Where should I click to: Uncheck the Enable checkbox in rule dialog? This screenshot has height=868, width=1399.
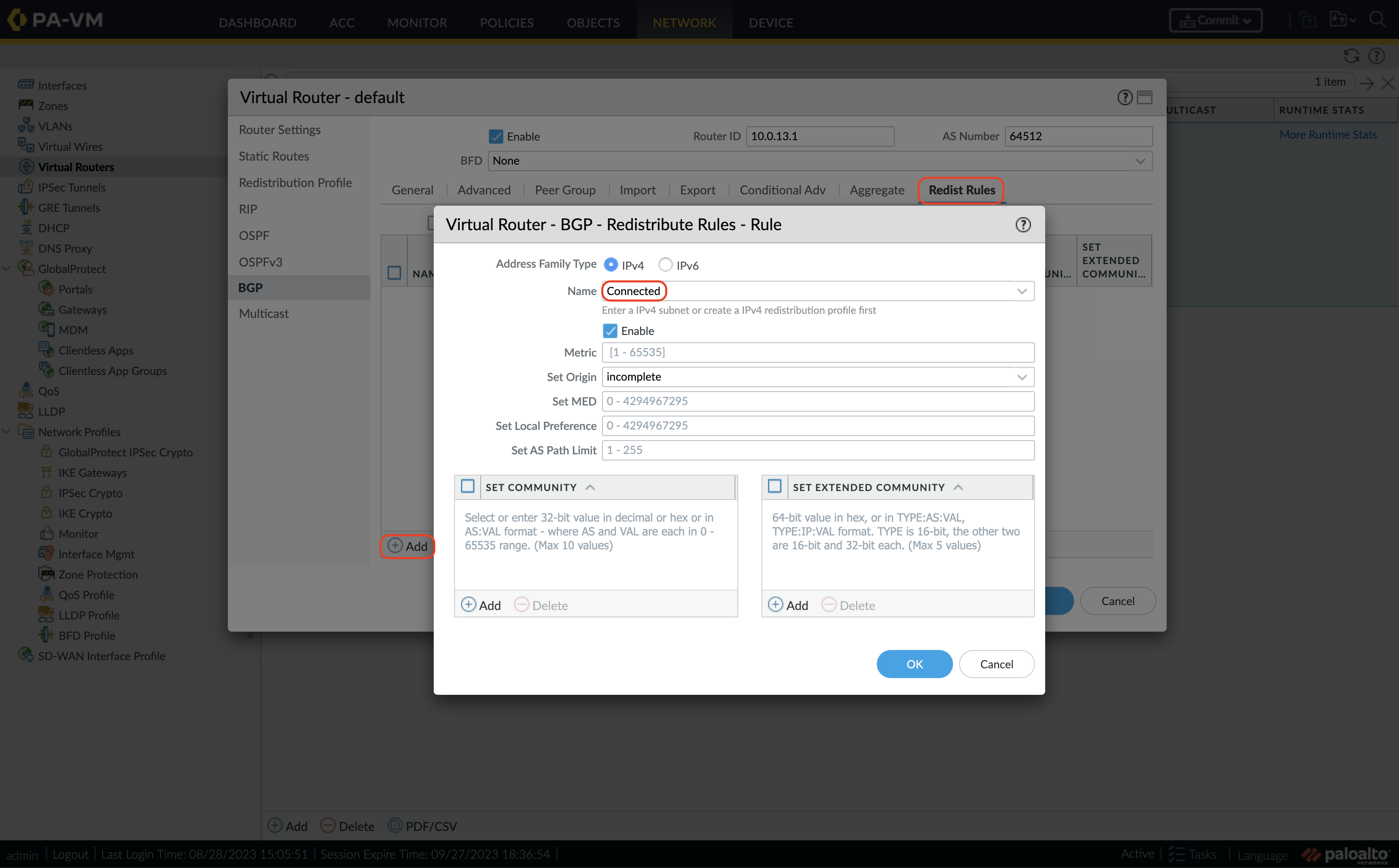610,330
